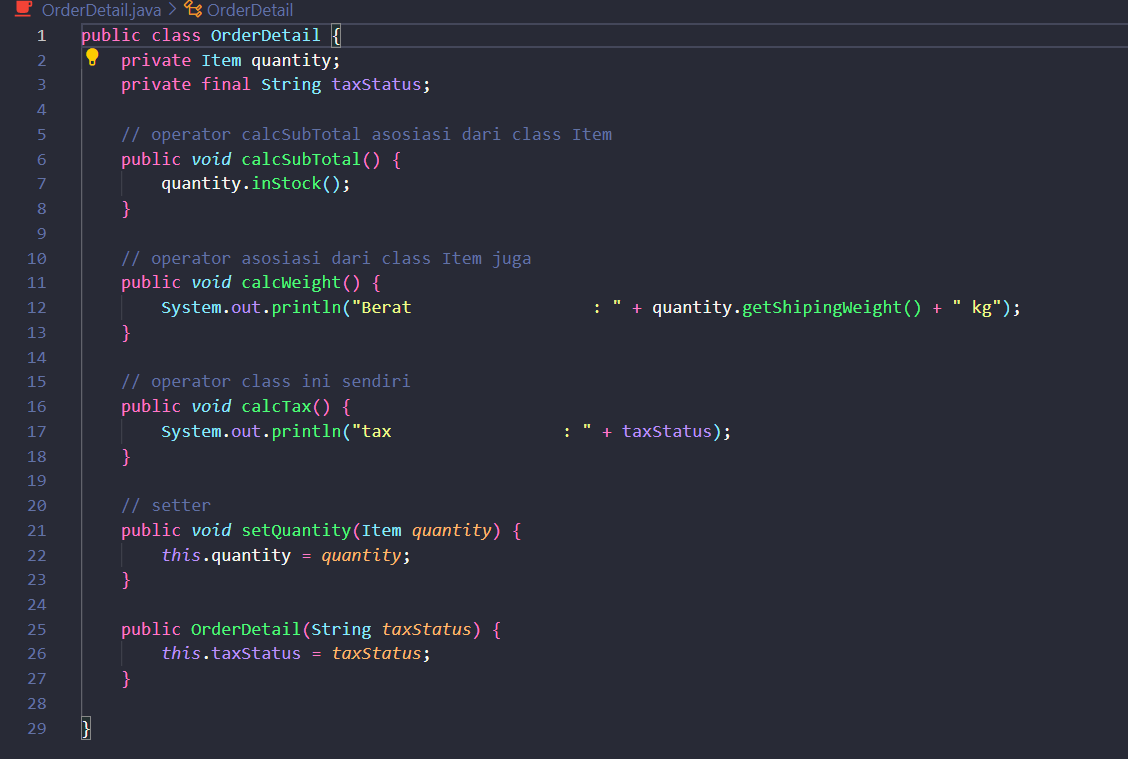Expand the breadcrumb chevron separator
Screen dimensions: 1128x759
click(173, 10)
